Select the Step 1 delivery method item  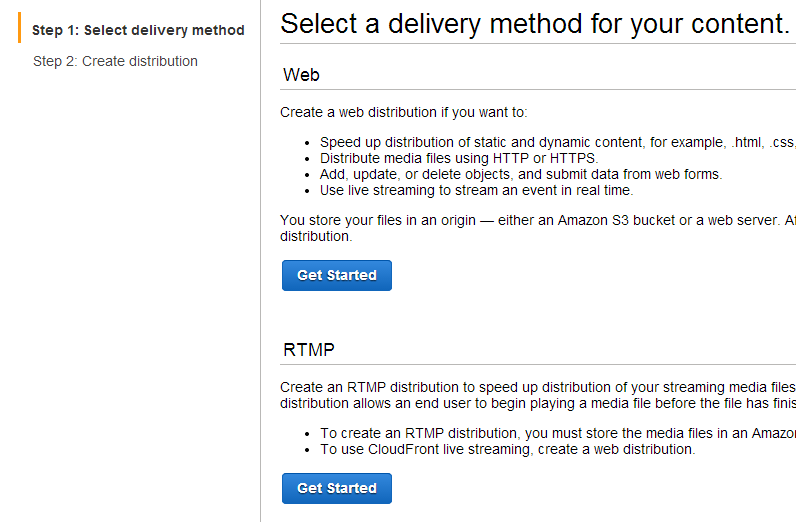138,30
